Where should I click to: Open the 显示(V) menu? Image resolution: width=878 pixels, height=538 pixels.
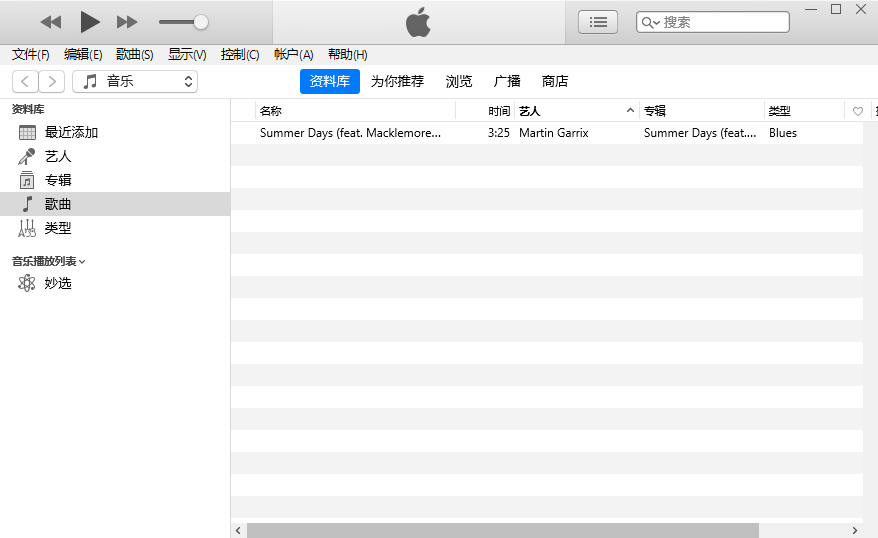[x=187, y=54]
